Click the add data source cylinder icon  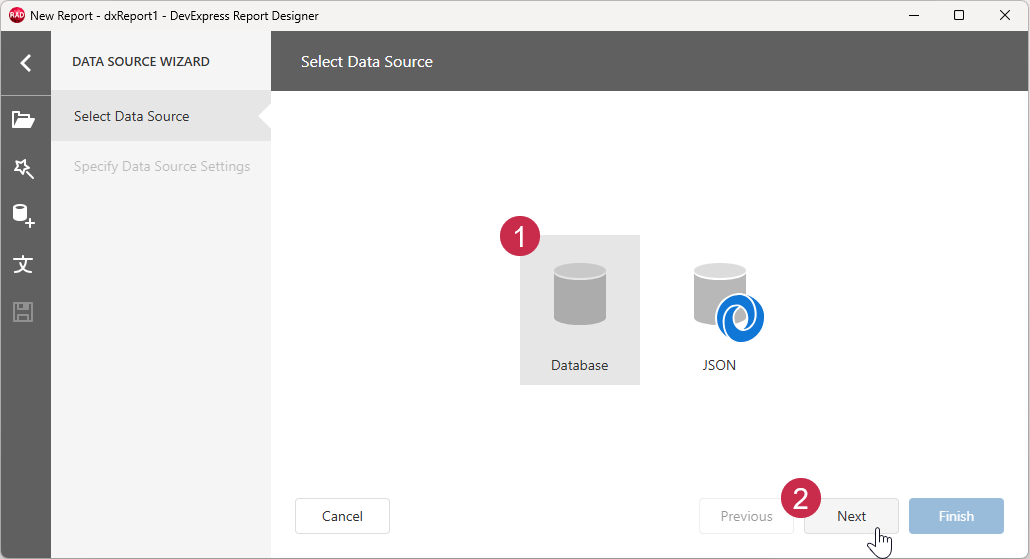(x=24, y=216)
